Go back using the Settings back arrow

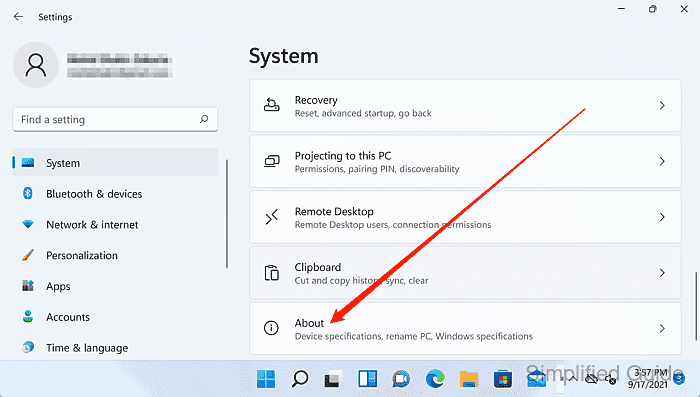(18, 17)
